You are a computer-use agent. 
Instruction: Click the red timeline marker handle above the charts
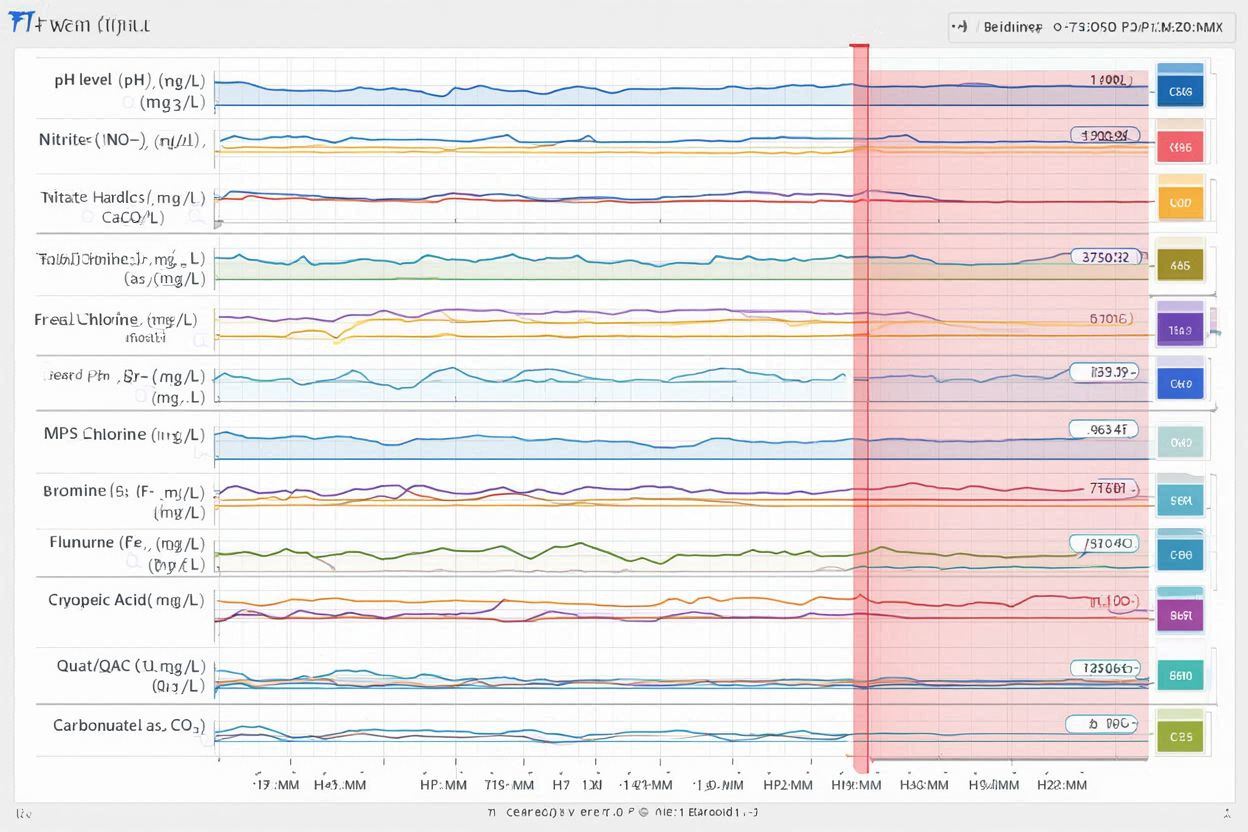(x=859, y=46)
